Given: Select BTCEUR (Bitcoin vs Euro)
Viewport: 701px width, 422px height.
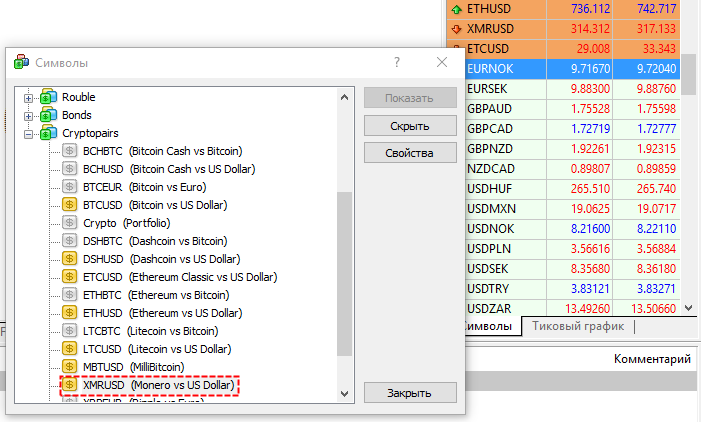Looking at the screenshot, I should 144,187.
